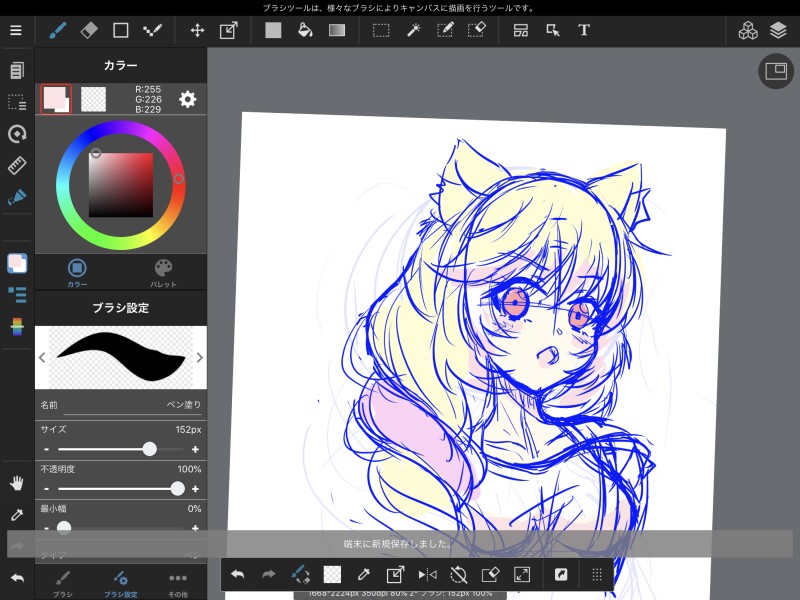The image size is (800, 600).
Task: Switch to the カラー tab
Action: 77,273
